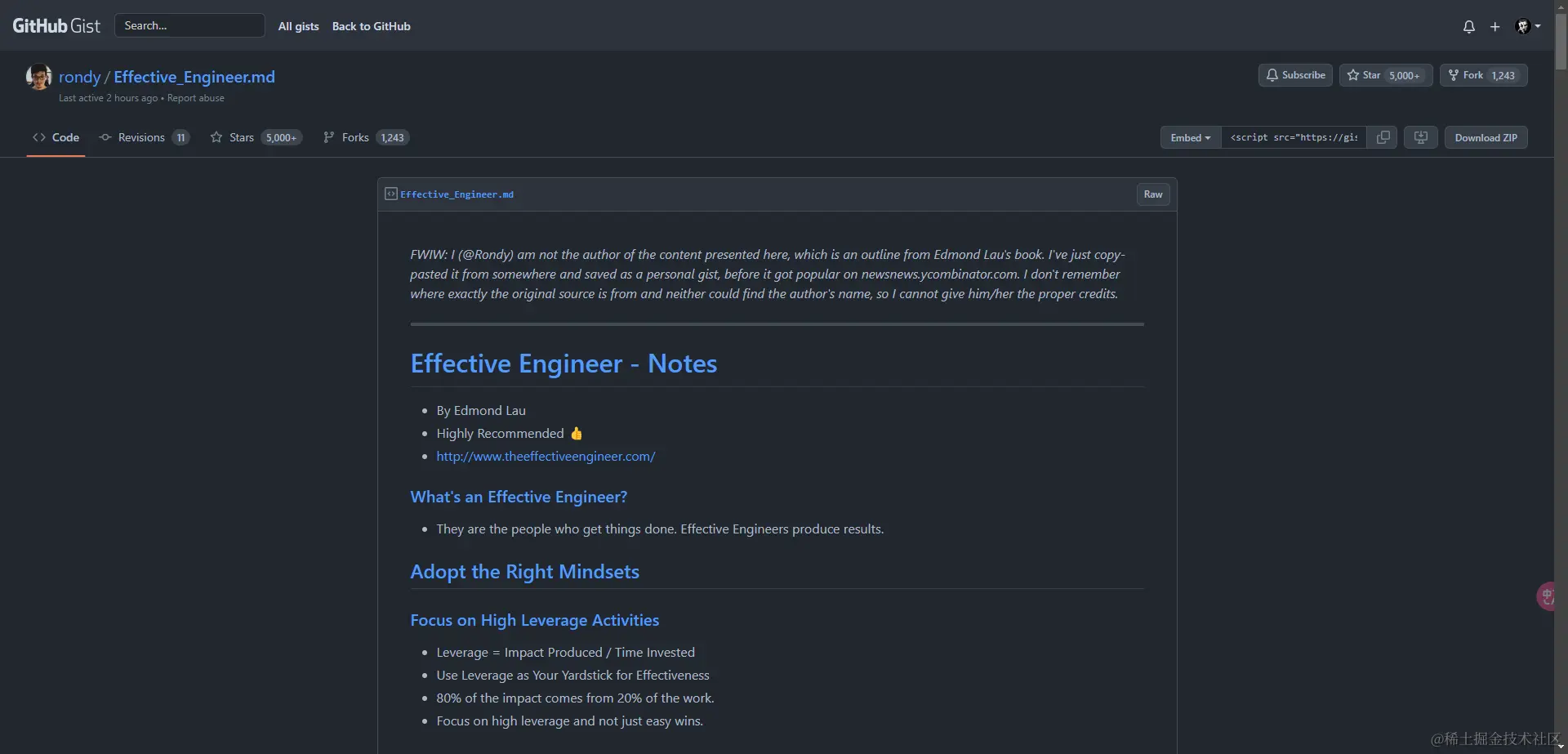Click "Focus on high leverage and not just easy wins."
1568x754 pixels.
[x=569, y=721]
